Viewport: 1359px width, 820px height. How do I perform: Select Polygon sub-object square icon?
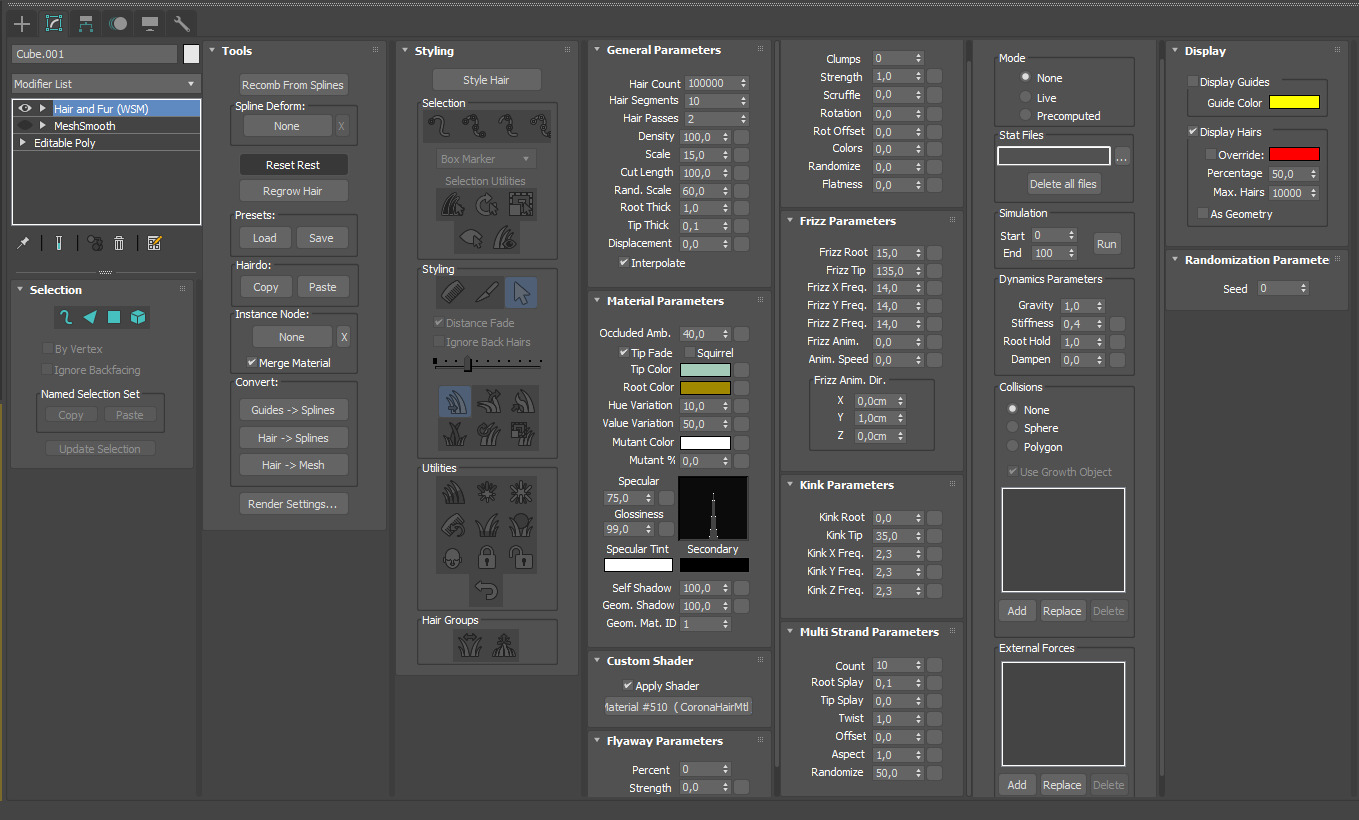click(x=114, y=317)
